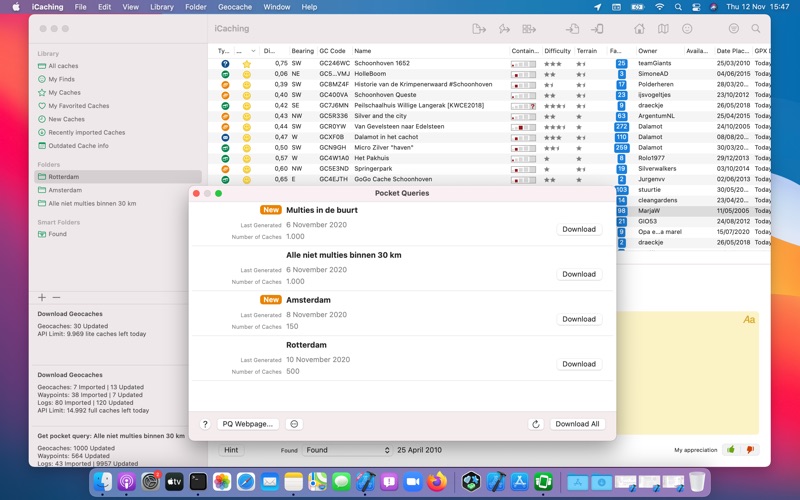Open the File menu
This screenshot has width=800, height=500.
pos(80,7)
